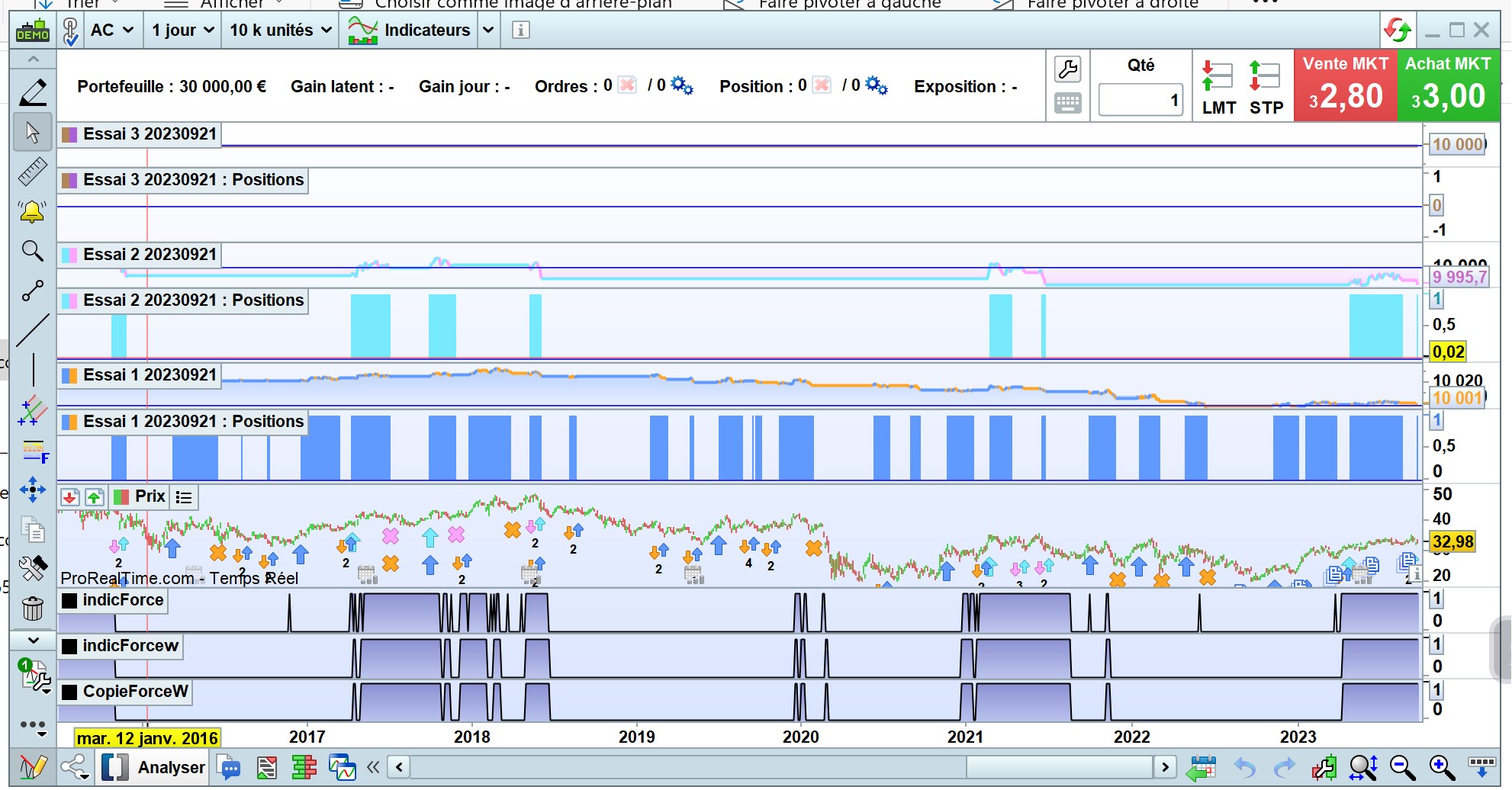Click the Achat MKT buy button
The image size is (1512, 790).
click(x=1448, y=85)
